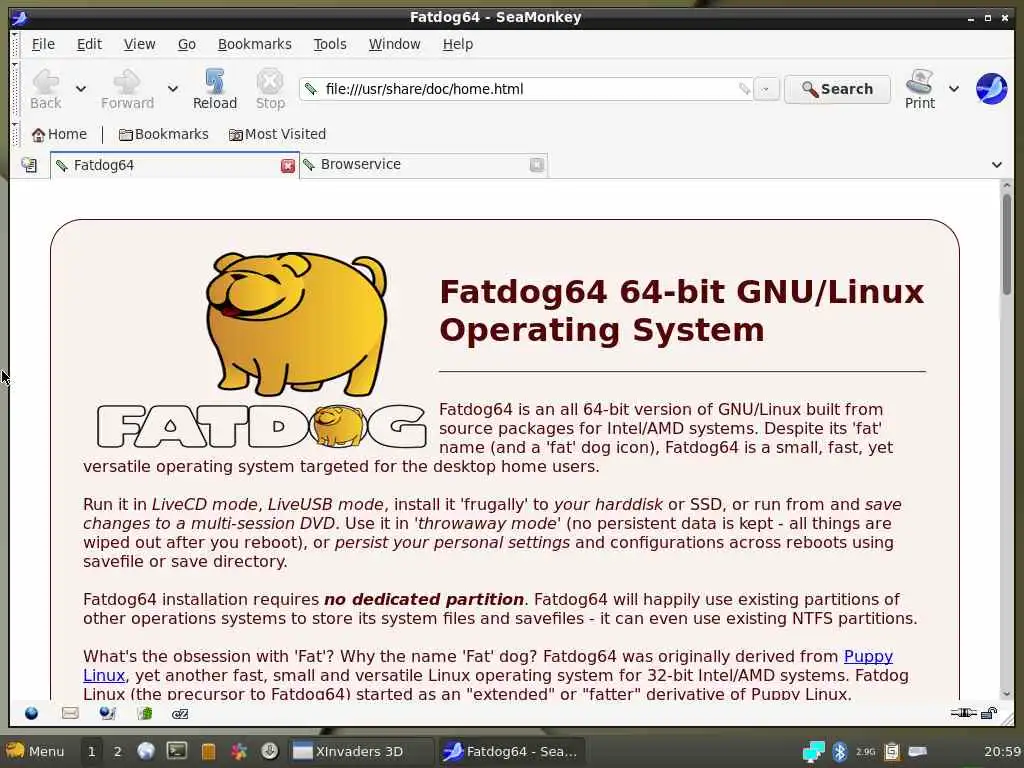Launch terminal from taskbar icon
Viewport: 1024px width, 768px height.
click(x=176, y=751)
